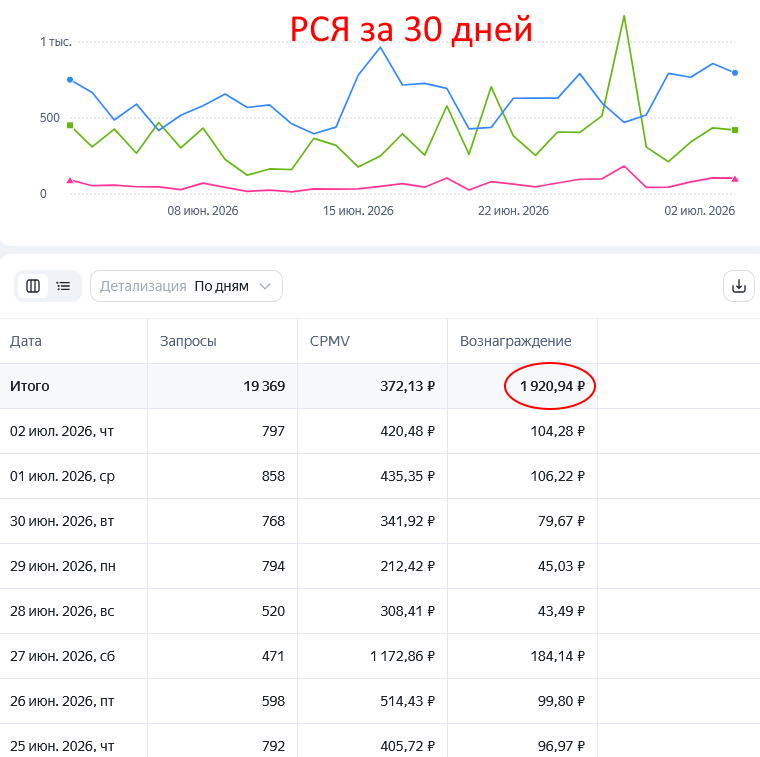This screenshot has width=760, height=757.
Task: Select requests value 797
Action: (x=273, y=431)
